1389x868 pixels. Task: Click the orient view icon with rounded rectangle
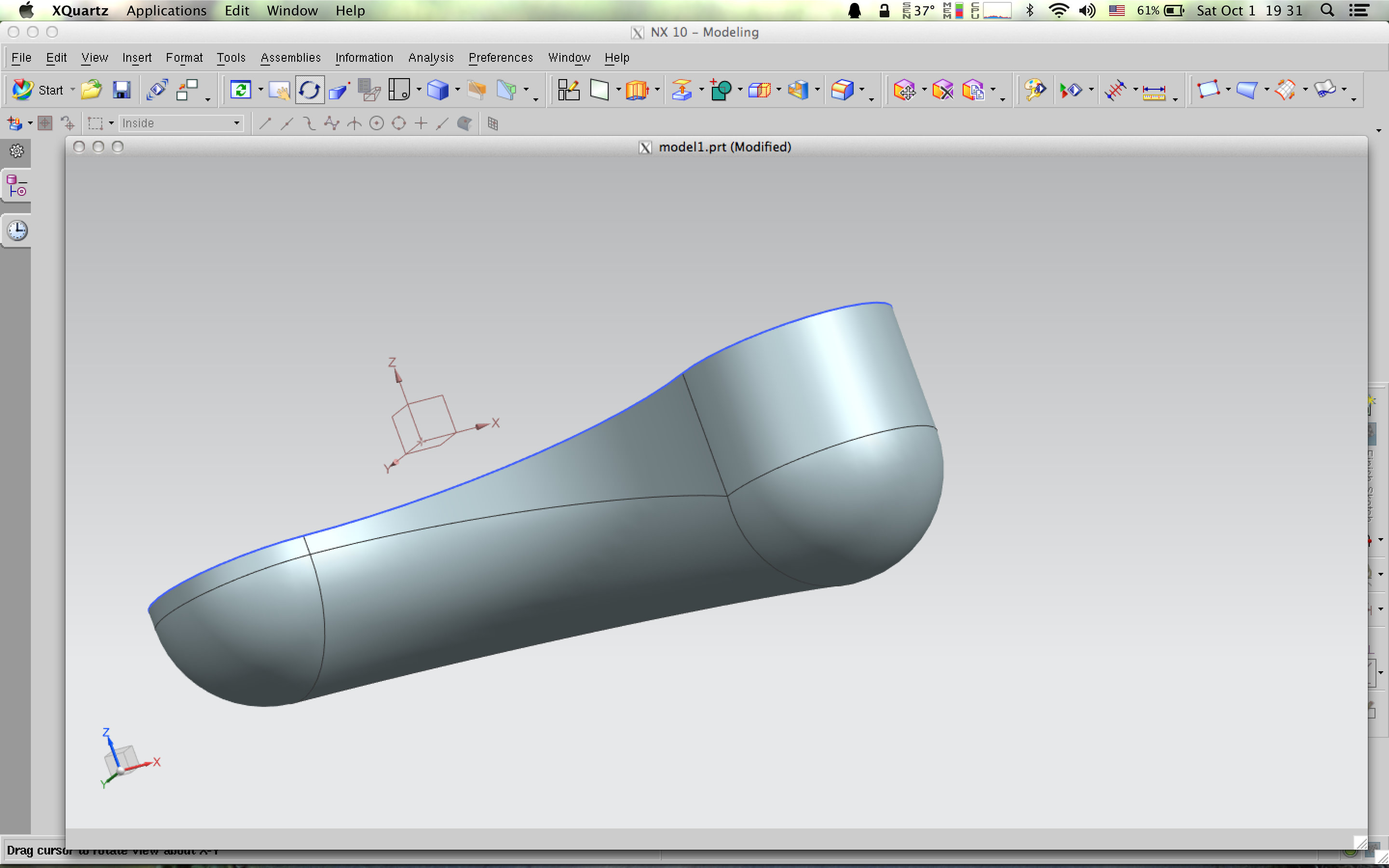(x=399, y=90)
